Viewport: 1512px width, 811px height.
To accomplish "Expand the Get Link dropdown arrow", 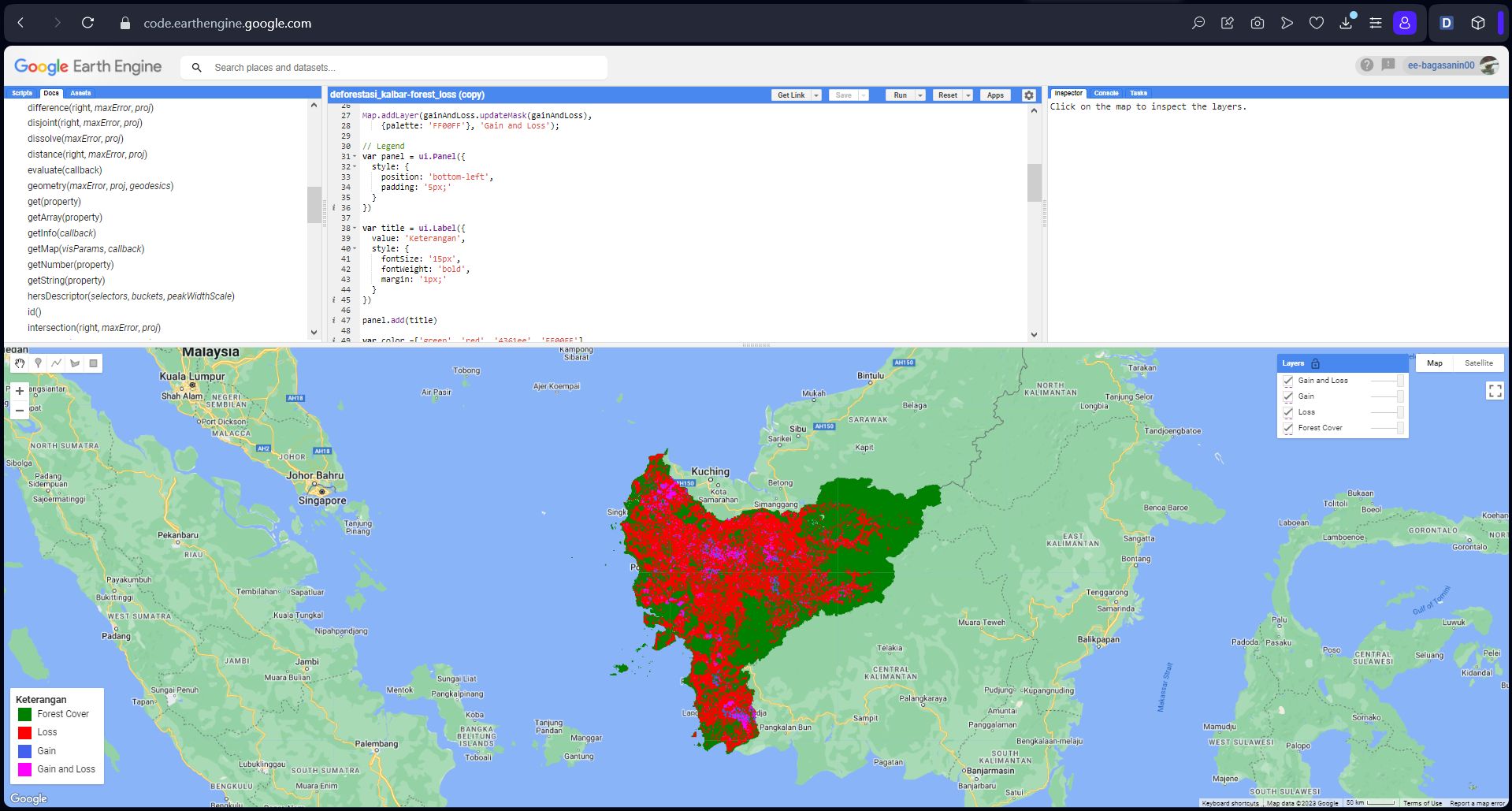I will point(816,95).
